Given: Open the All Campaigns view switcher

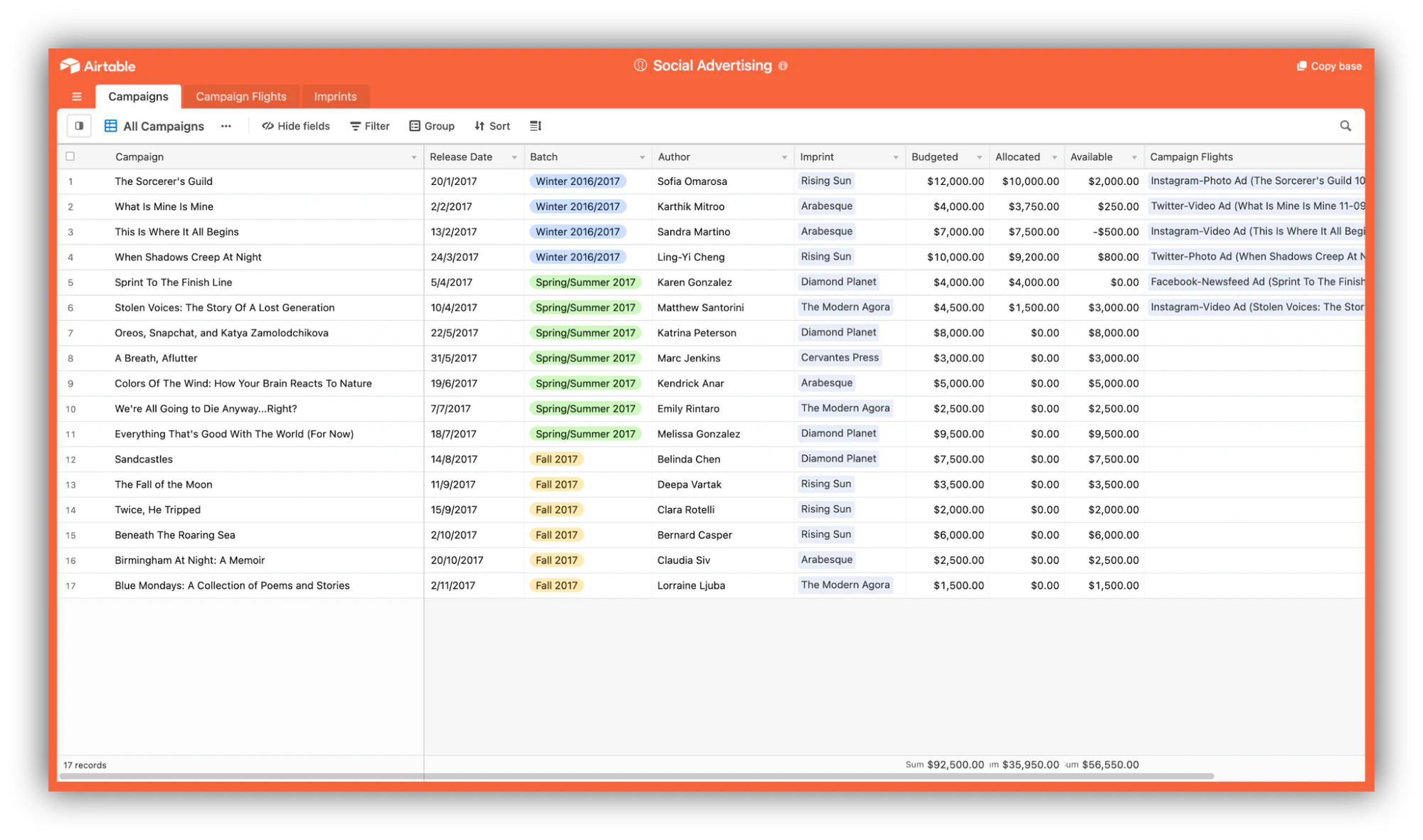Looking at the screenshot, I should [x=156, y=126].
